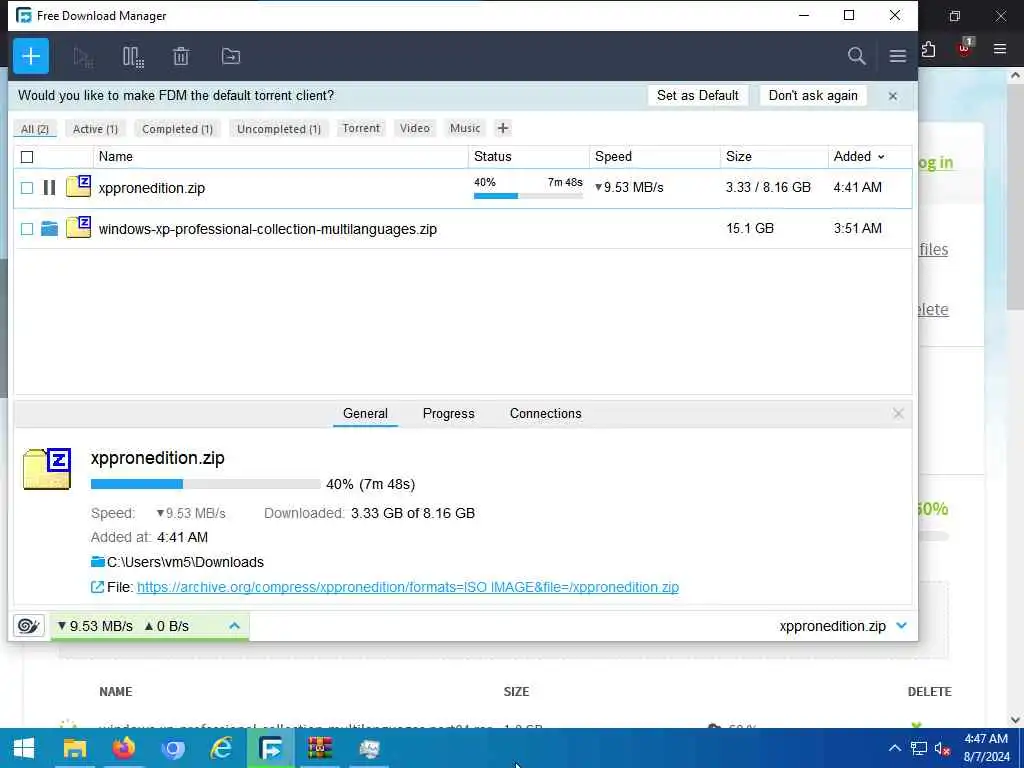Viewport: 1024px width, 768px height.
Task: Click the trash delete toolbar icon
Action: [x=181, y=56]
